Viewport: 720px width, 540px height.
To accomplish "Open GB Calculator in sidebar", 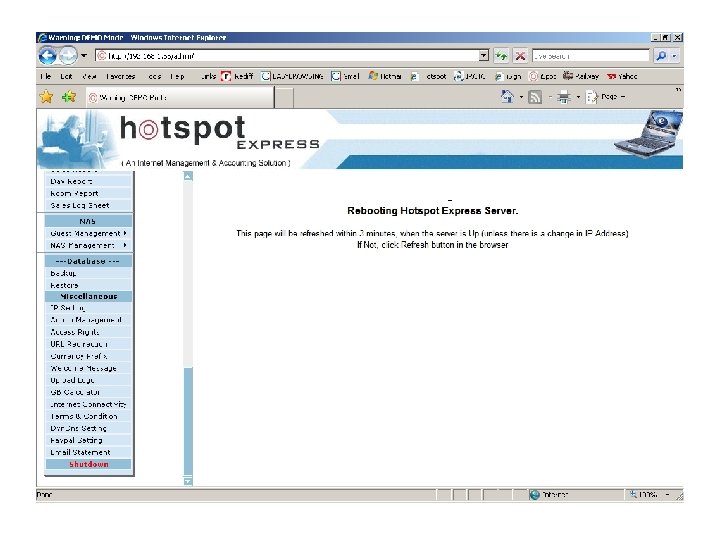I will (x=88, y=392).
